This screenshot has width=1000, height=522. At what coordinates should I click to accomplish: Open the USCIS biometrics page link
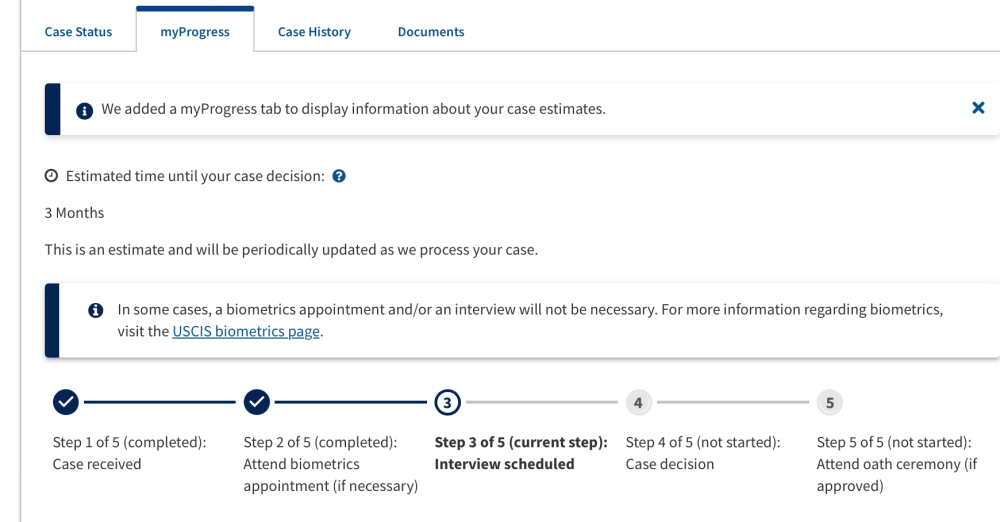(x=246, y=331)
